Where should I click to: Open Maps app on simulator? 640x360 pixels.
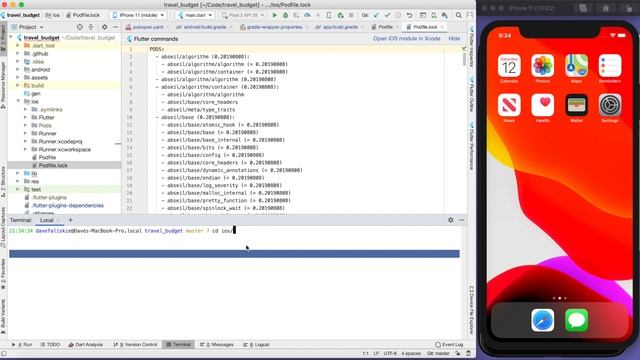[x=576, y=66]
